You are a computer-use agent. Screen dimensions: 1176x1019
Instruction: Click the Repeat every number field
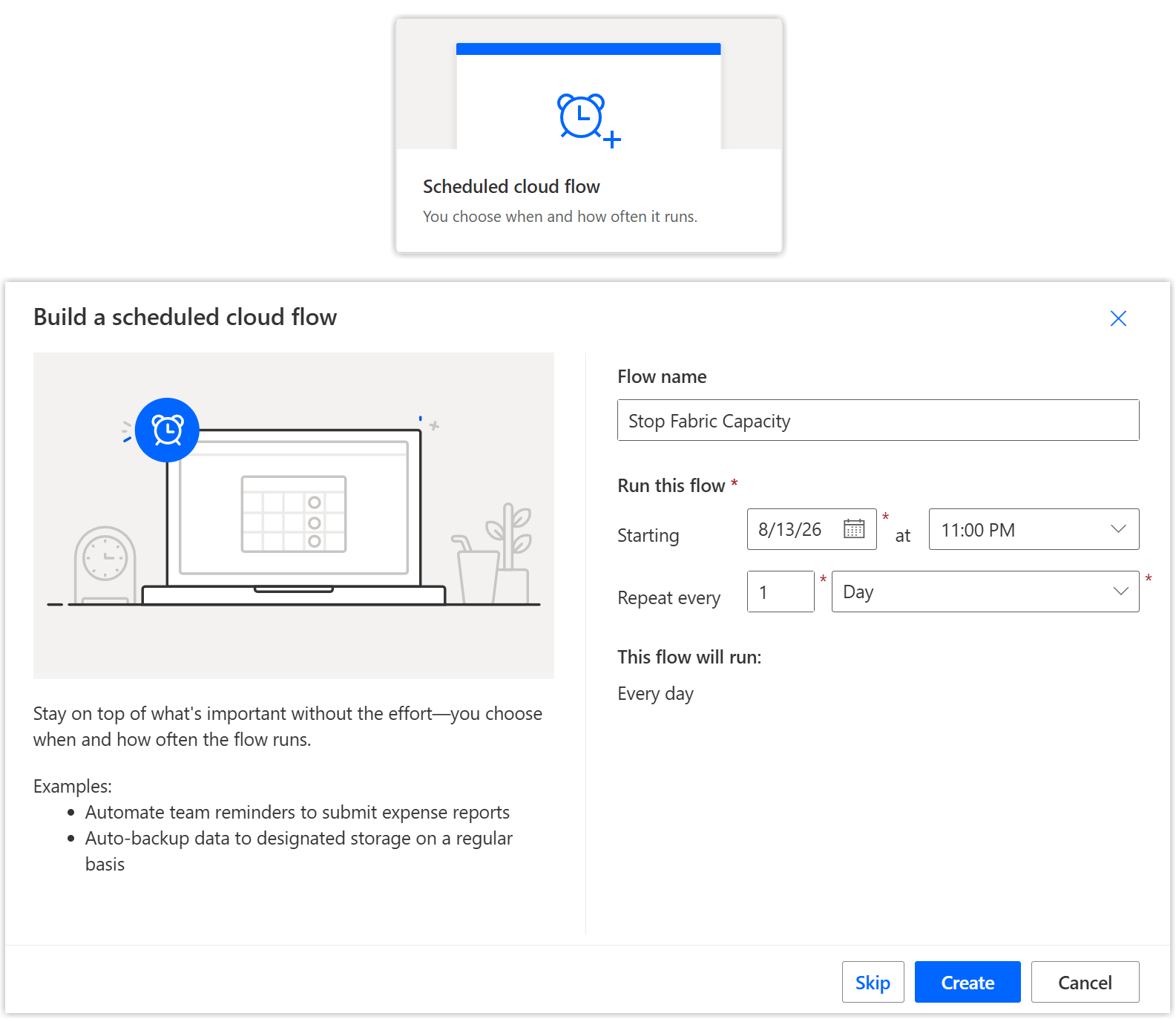pos(781,592)
